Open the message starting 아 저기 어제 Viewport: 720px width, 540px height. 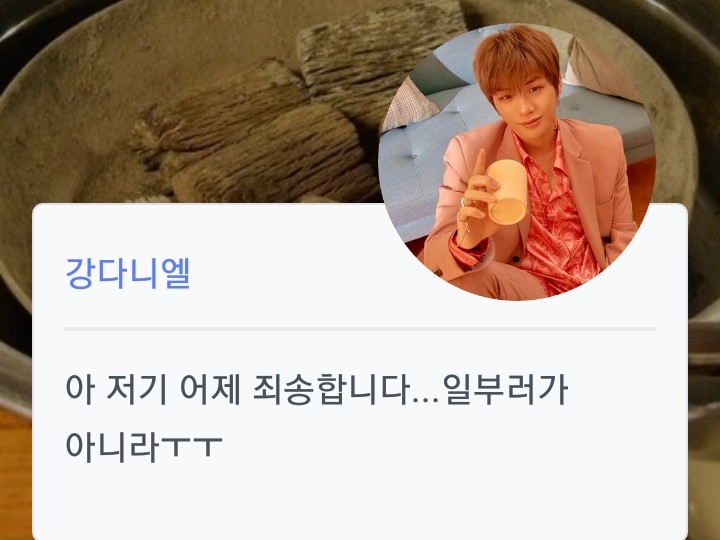(317, 417)
